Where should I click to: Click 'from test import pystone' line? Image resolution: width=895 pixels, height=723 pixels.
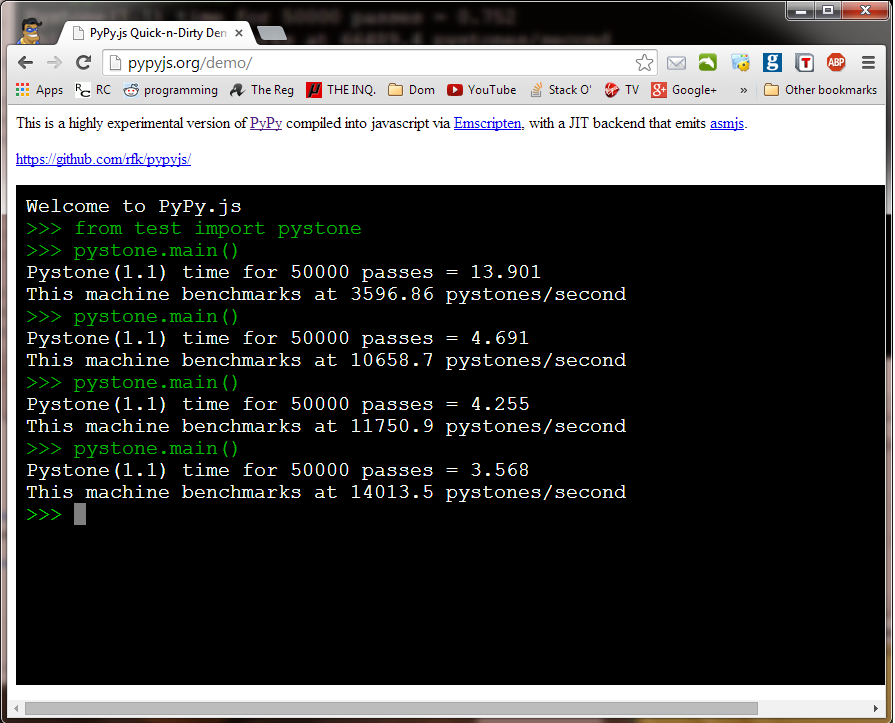tap(193, 228)
